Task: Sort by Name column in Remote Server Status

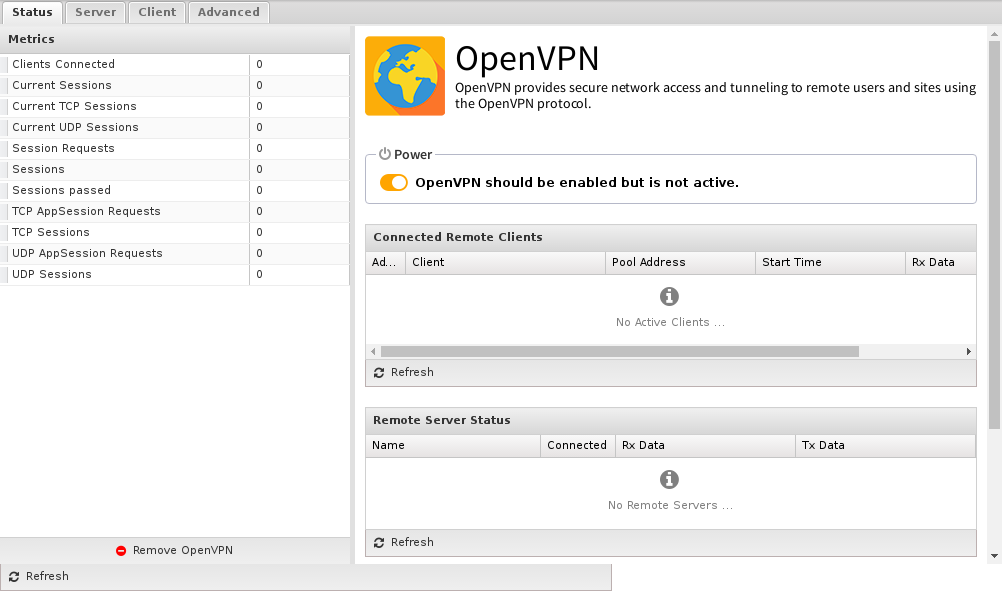Action: [453, 445]
